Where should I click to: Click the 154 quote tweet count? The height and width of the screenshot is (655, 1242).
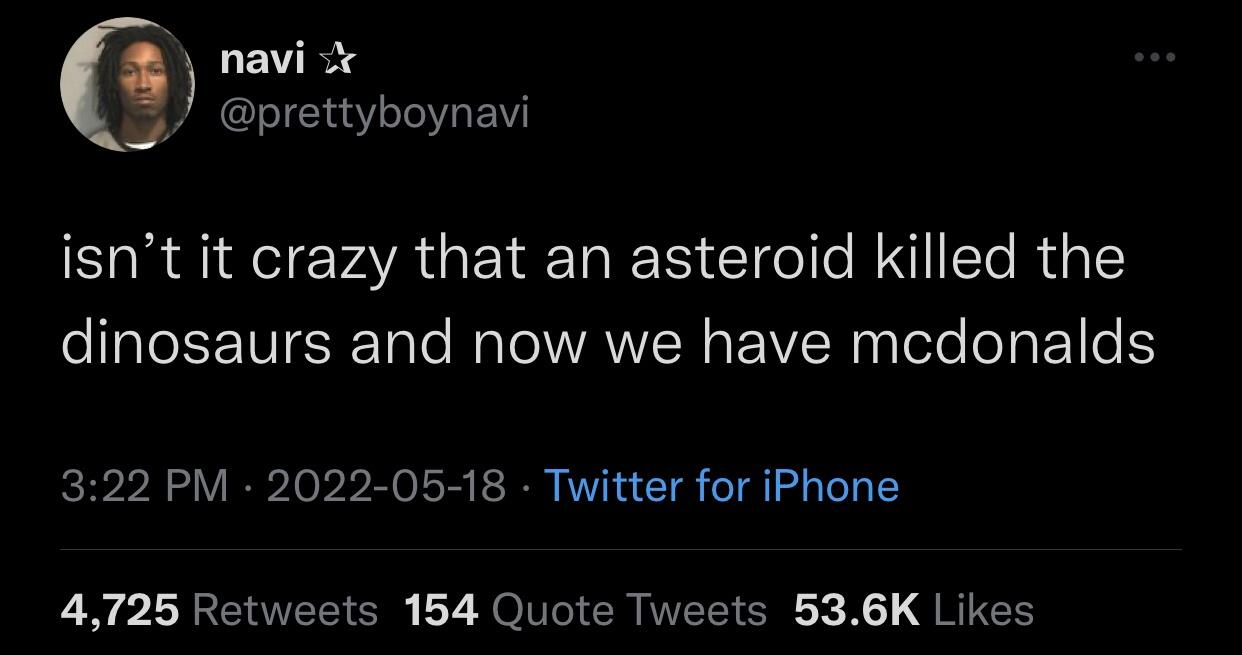pyautogui.click(x=443, y=608)
